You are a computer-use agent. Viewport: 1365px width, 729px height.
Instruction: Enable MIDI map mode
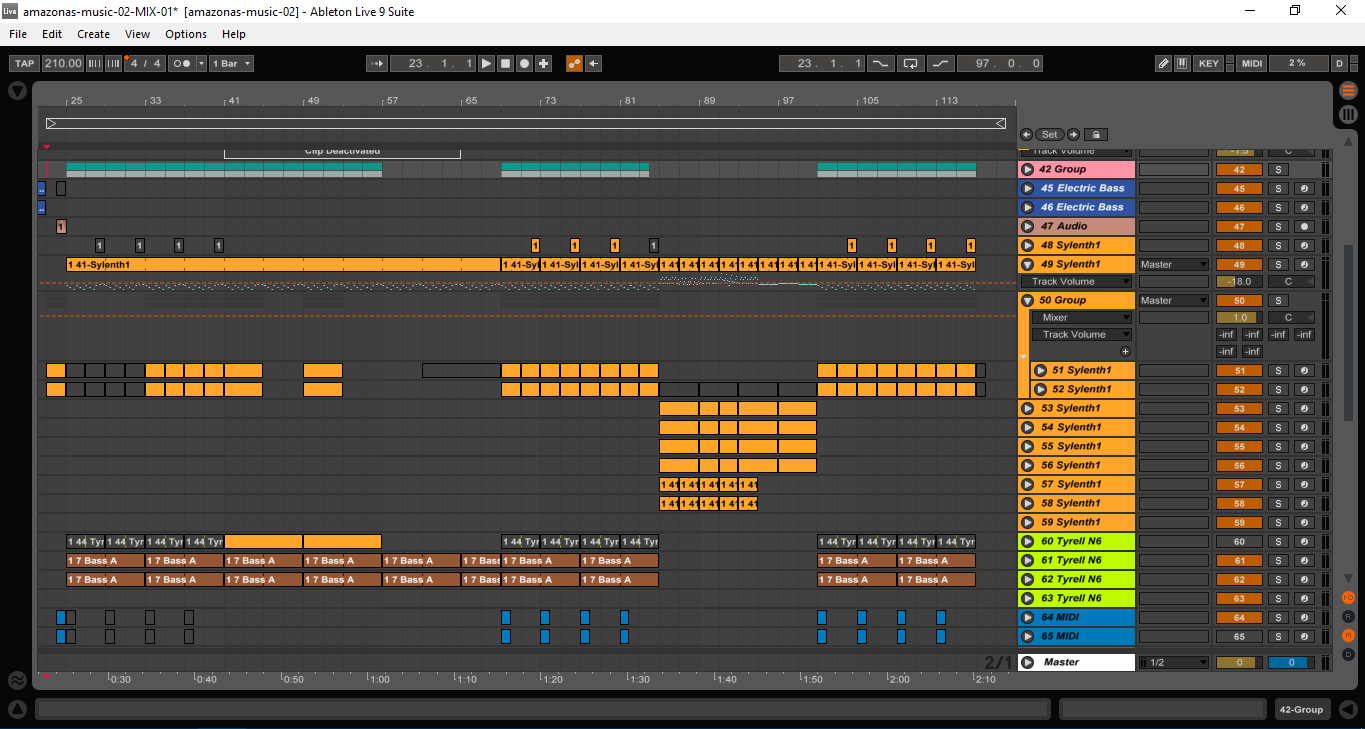1251,63
